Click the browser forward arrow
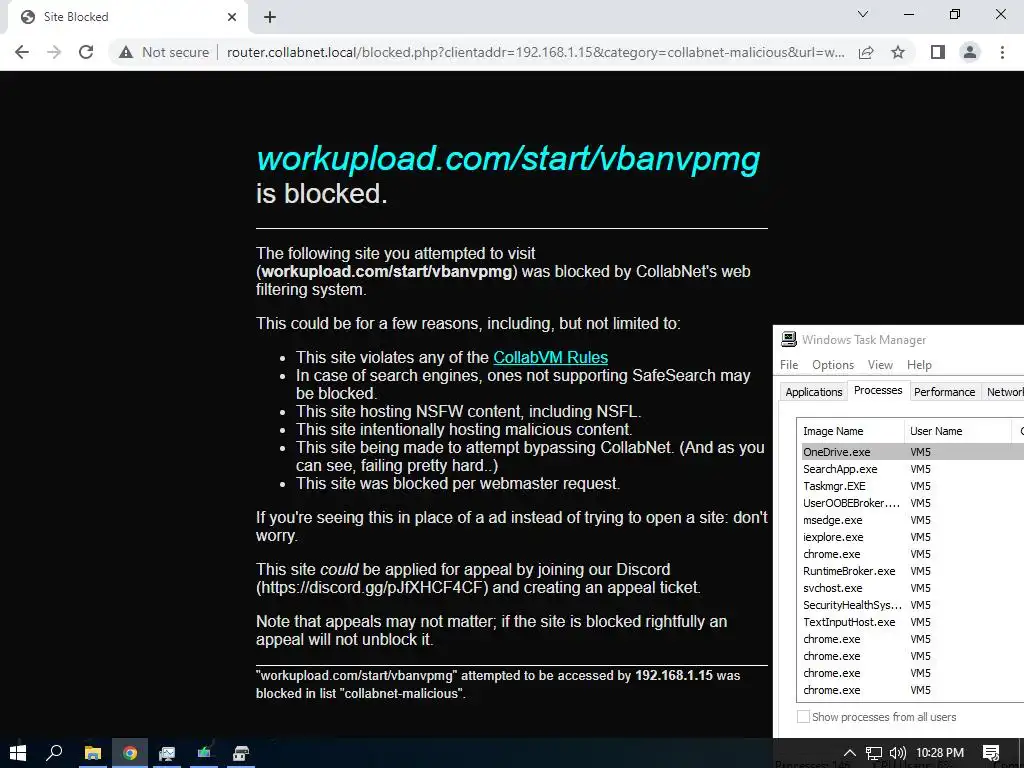The width and height of the screenshot is (1024, 768). coord(54,52)
